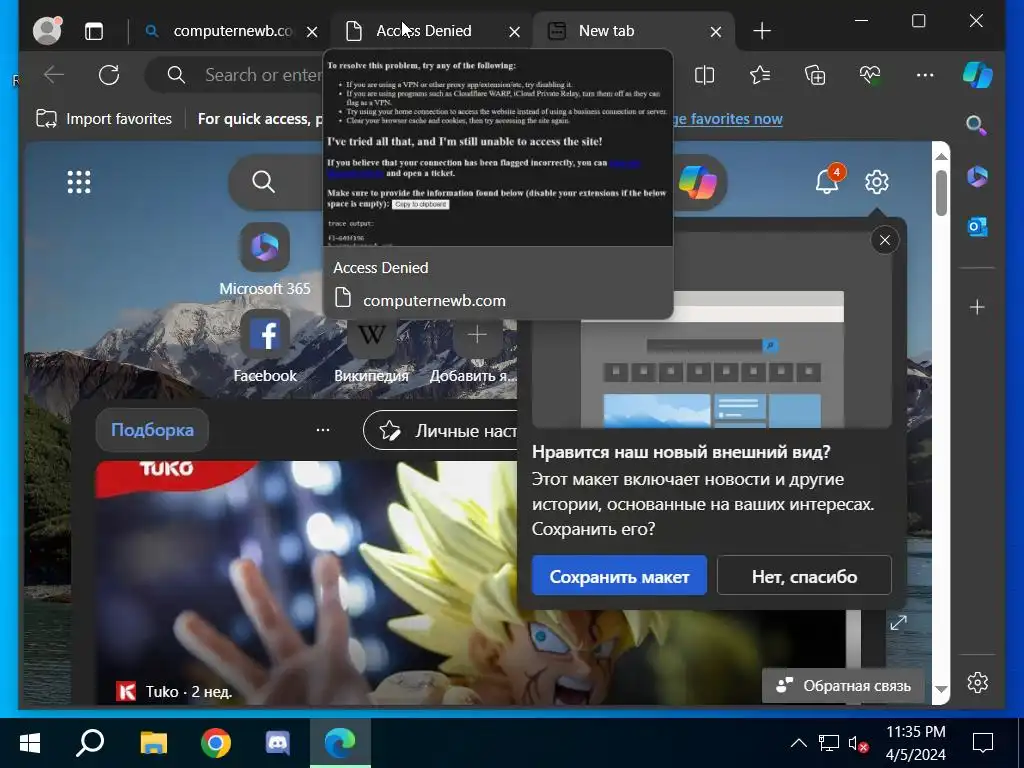Open the feed ellipsis options menu

[323, 430]
